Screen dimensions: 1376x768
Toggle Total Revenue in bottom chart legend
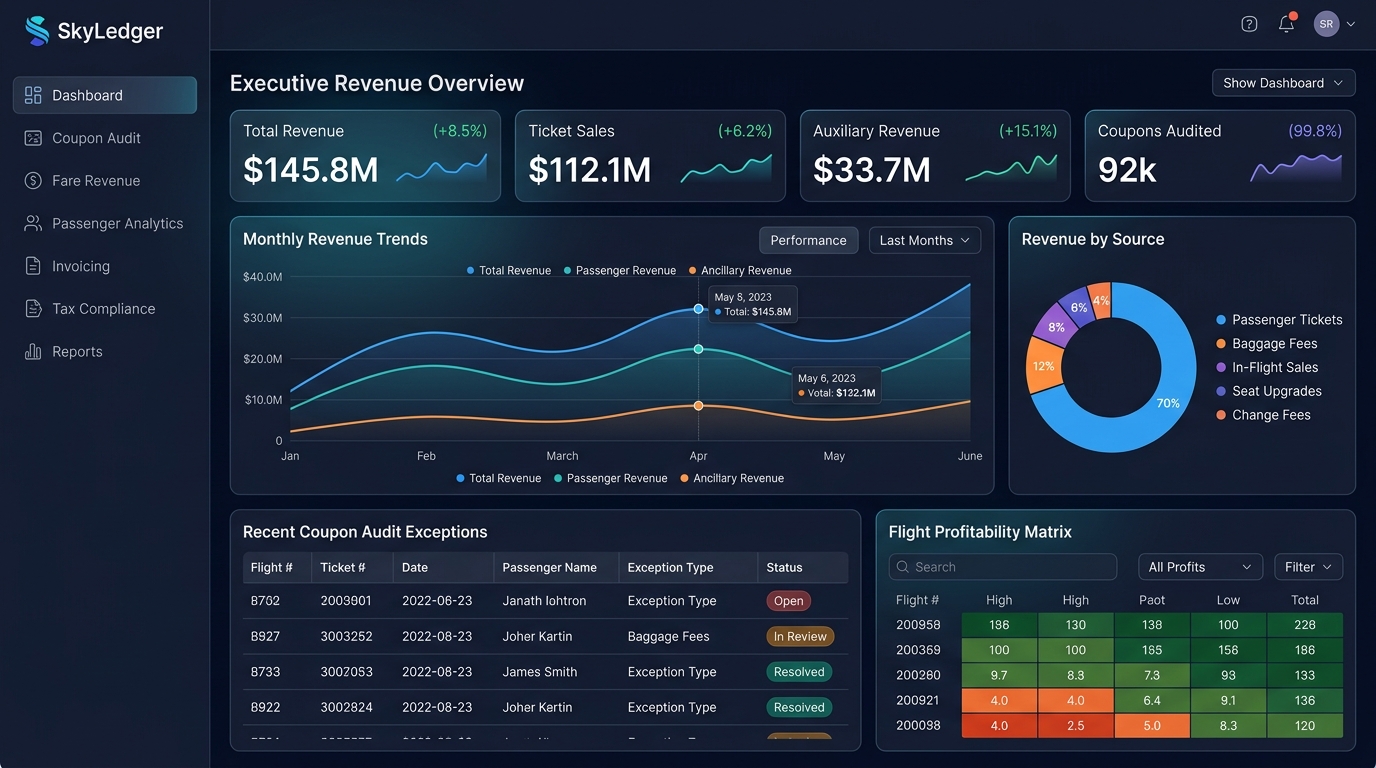[x=498, y=478]
